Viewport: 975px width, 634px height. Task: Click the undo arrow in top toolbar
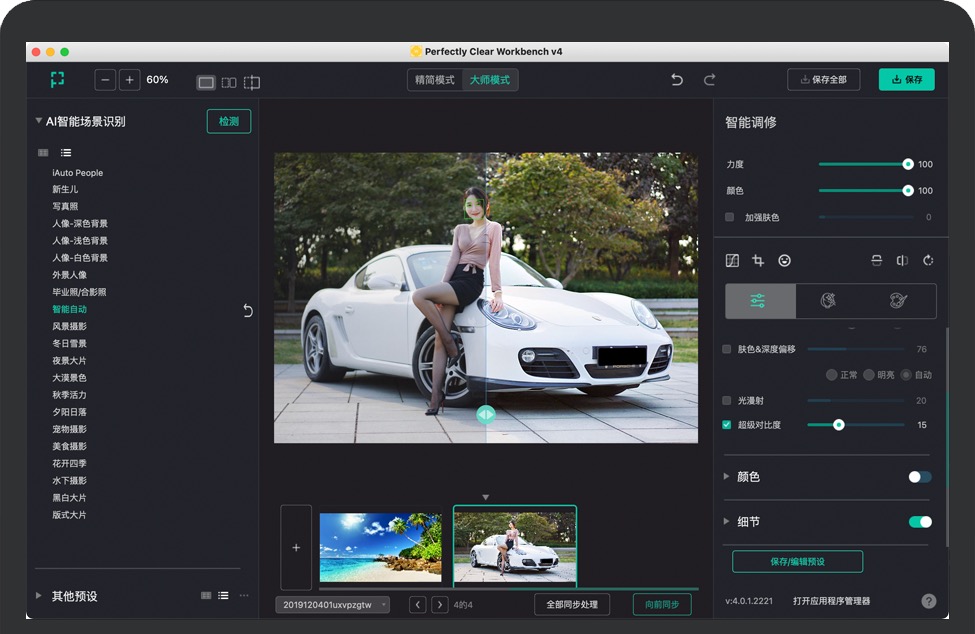[x=677, y=80]
